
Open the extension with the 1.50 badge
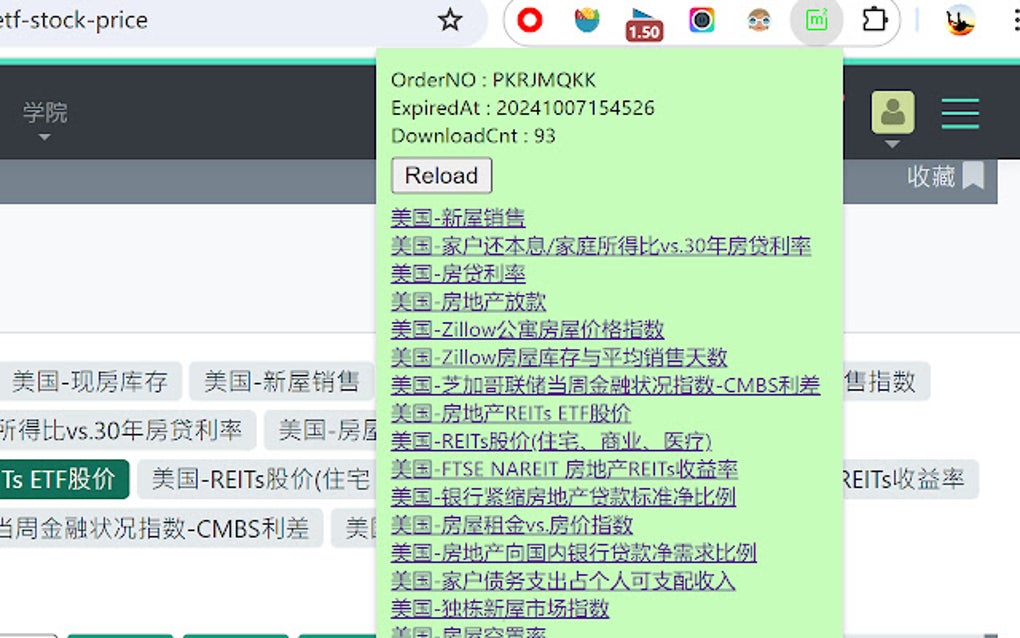(x=644, y=24)
